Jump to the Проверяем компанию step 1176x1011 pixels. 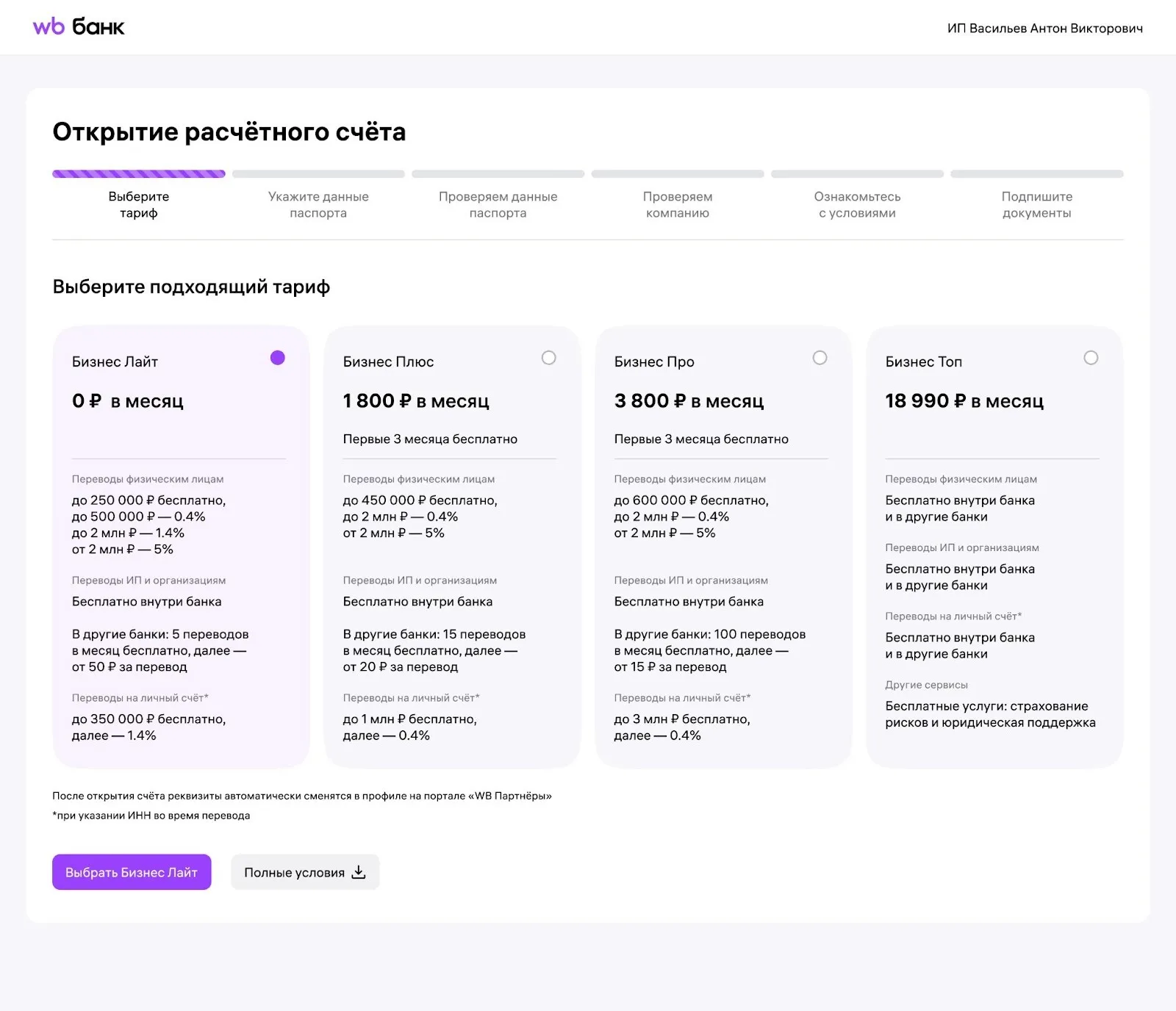pyautogui.click(x=677, y=204)
